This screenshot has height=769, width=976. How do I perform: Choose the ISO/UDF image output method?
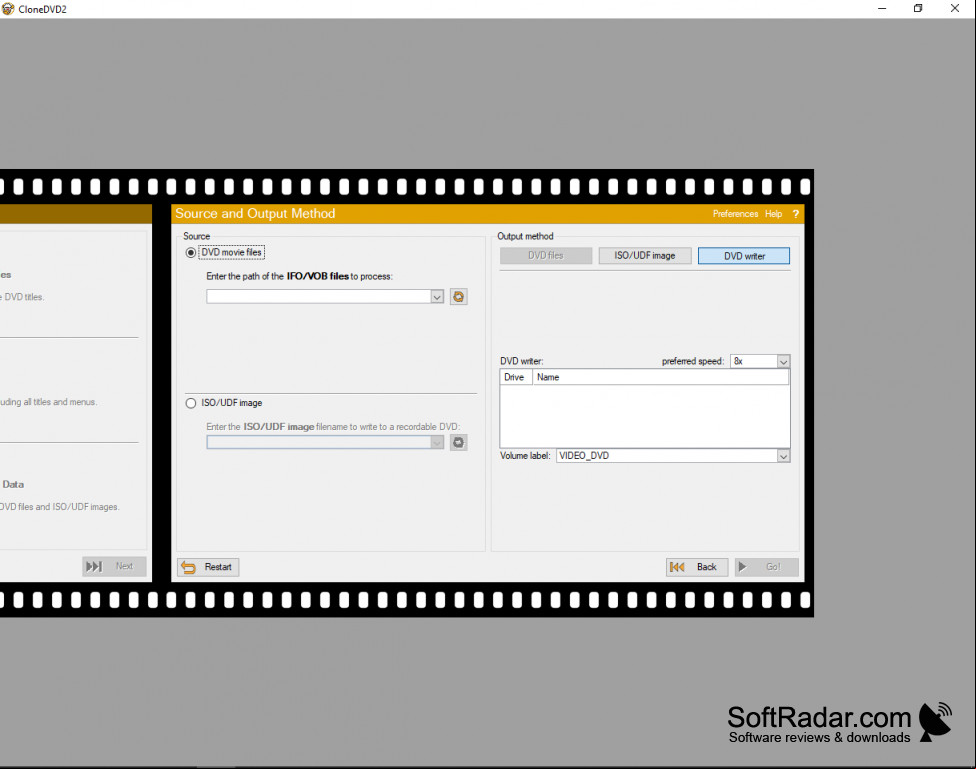click(x=645, y=256)
